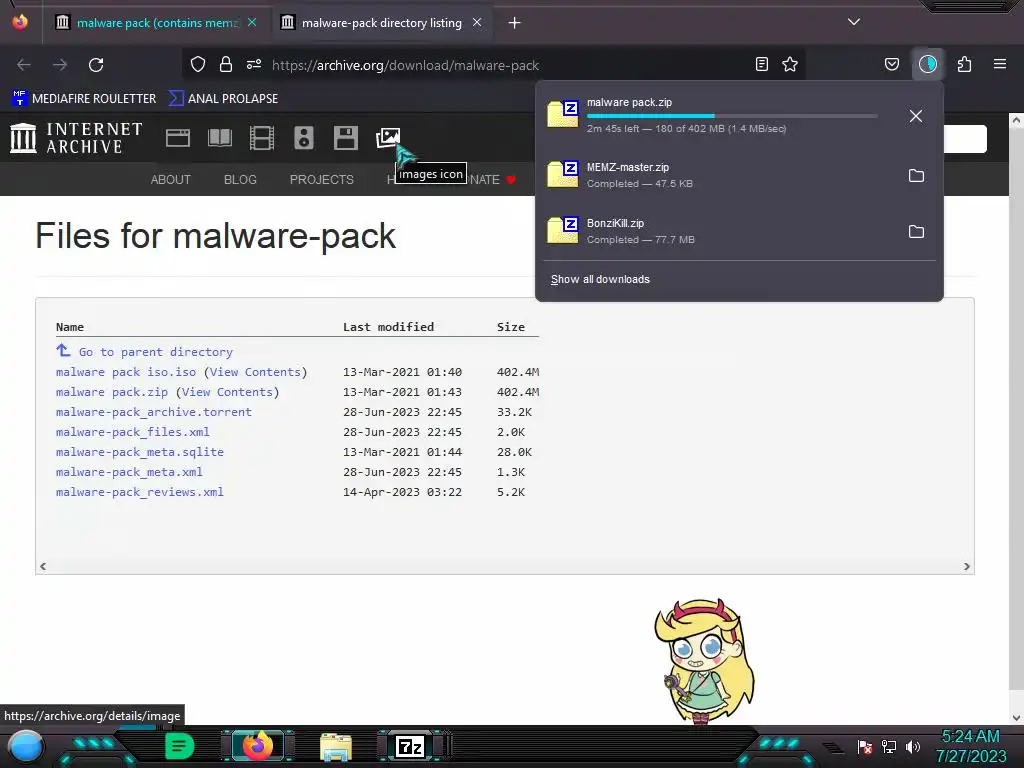Image resolution: width=1024 pixels, height=768 pixels.
Task: Click the site security padlock icon
Action: tap(226, 64)
